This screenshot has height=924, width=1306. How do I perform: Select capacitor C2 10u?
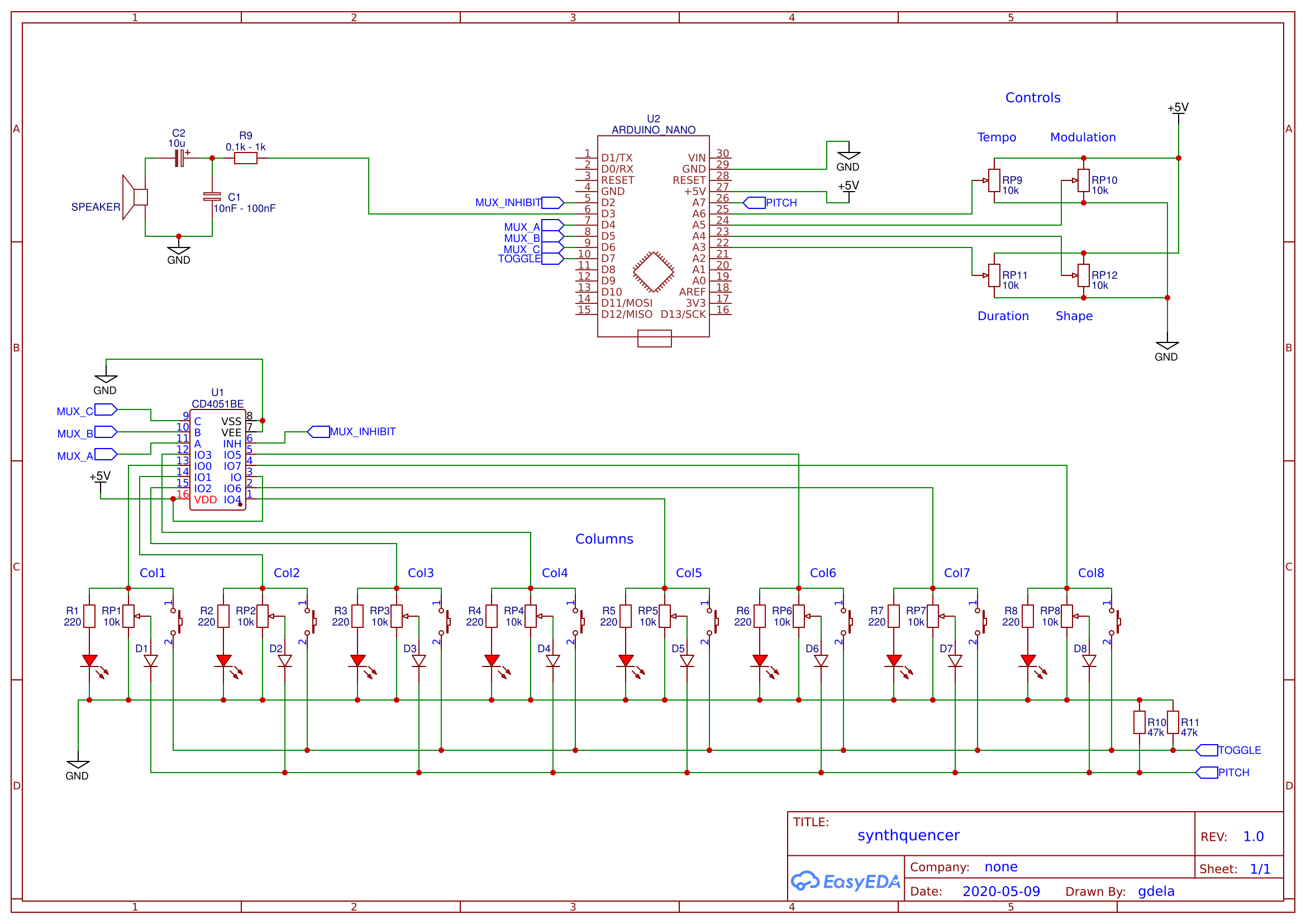(179, 158)
